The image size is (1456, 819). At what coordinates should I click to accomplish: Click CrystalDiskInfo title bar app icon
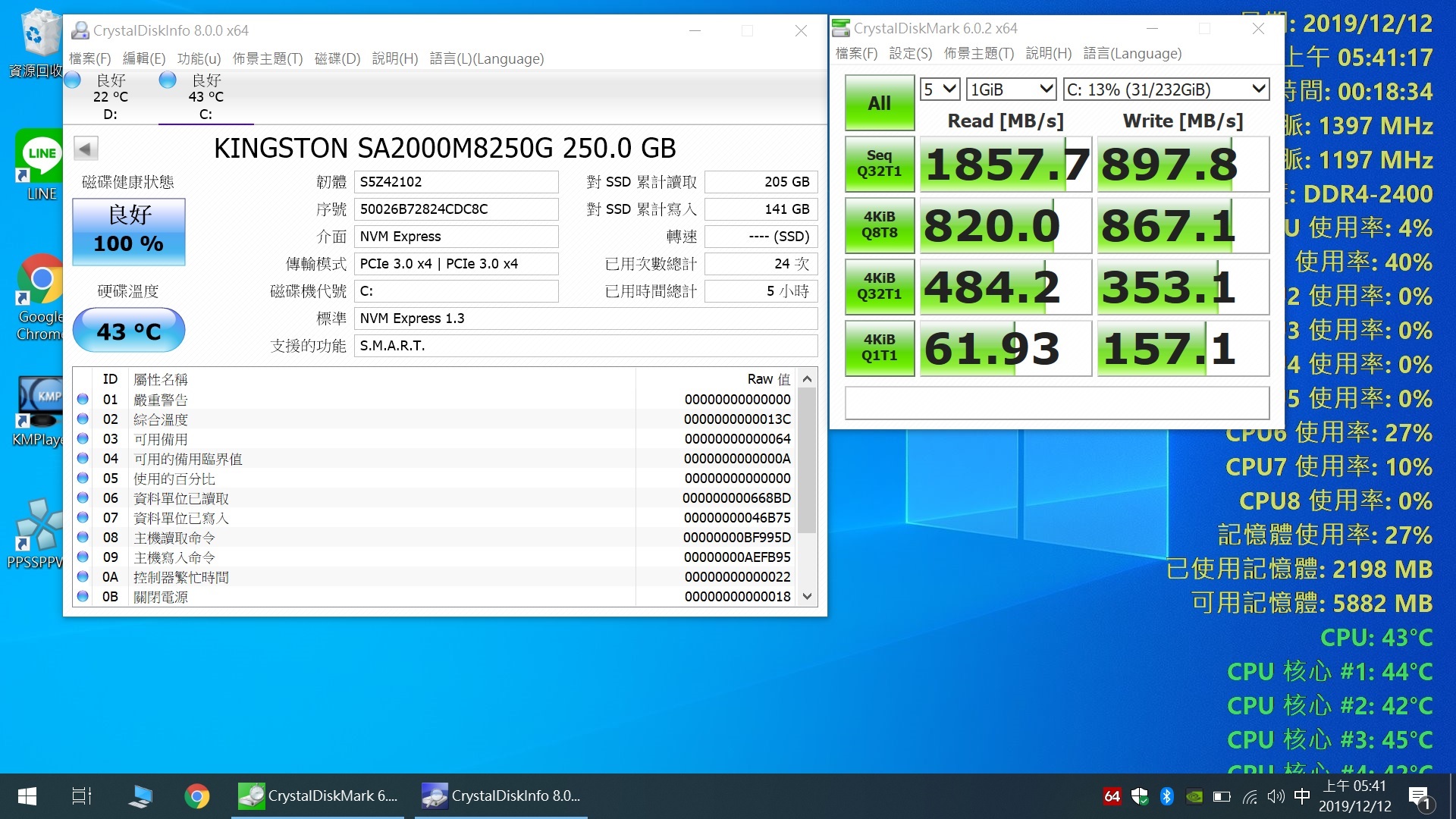pyautogui.click(x=80, y=30)
